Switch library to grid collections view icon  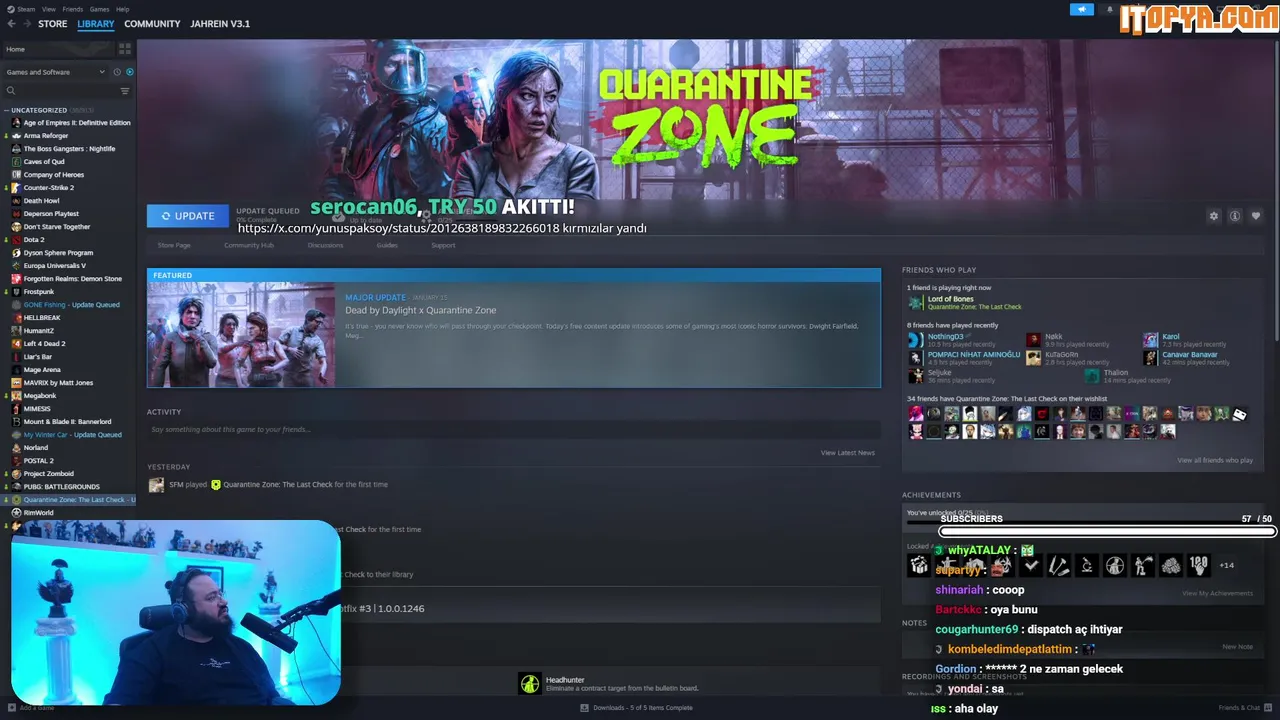125,48
